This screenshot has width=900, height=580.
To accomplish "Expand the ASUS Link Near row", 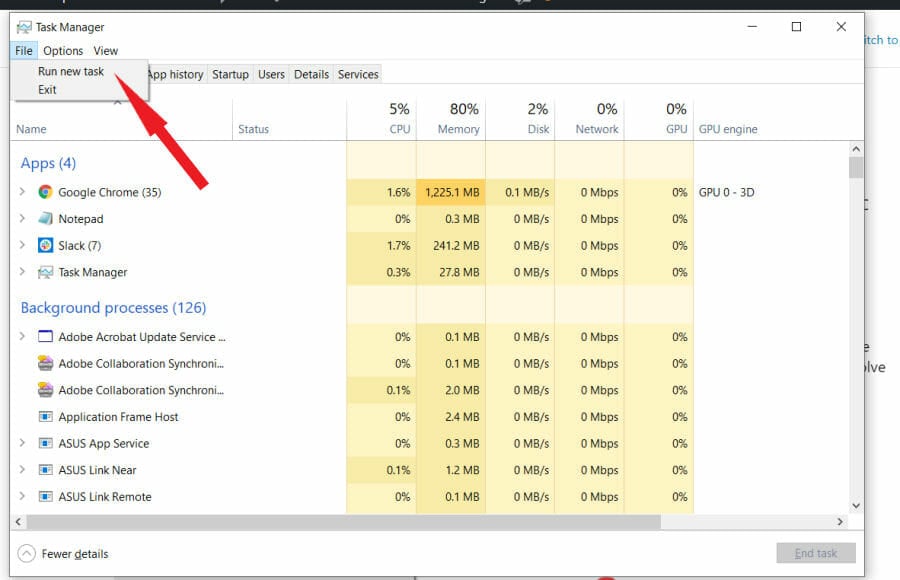I will [22, 469].
